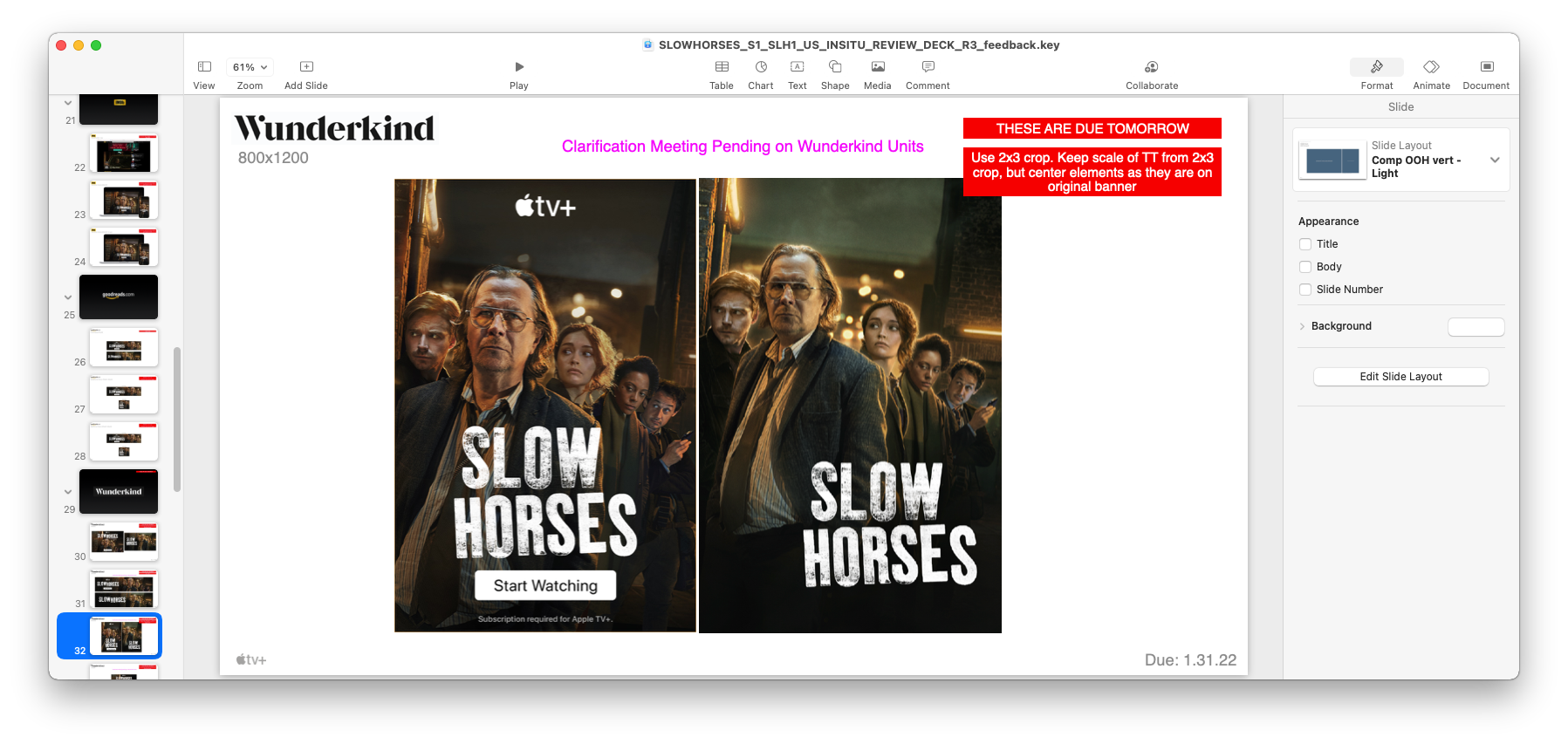Click Edit Slide Layout button

pyautogui.click(x=1400, y=377)
